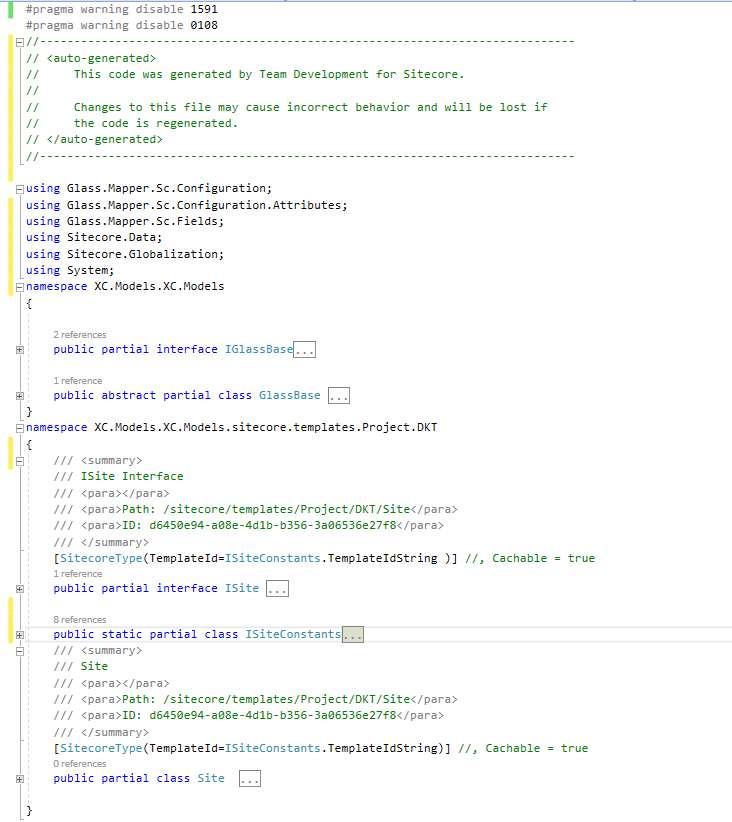Click 'the code is regenerated.' comment line
Image resolution: width=732 pixels, height=822 pixels.
click(x=156, y=123)
